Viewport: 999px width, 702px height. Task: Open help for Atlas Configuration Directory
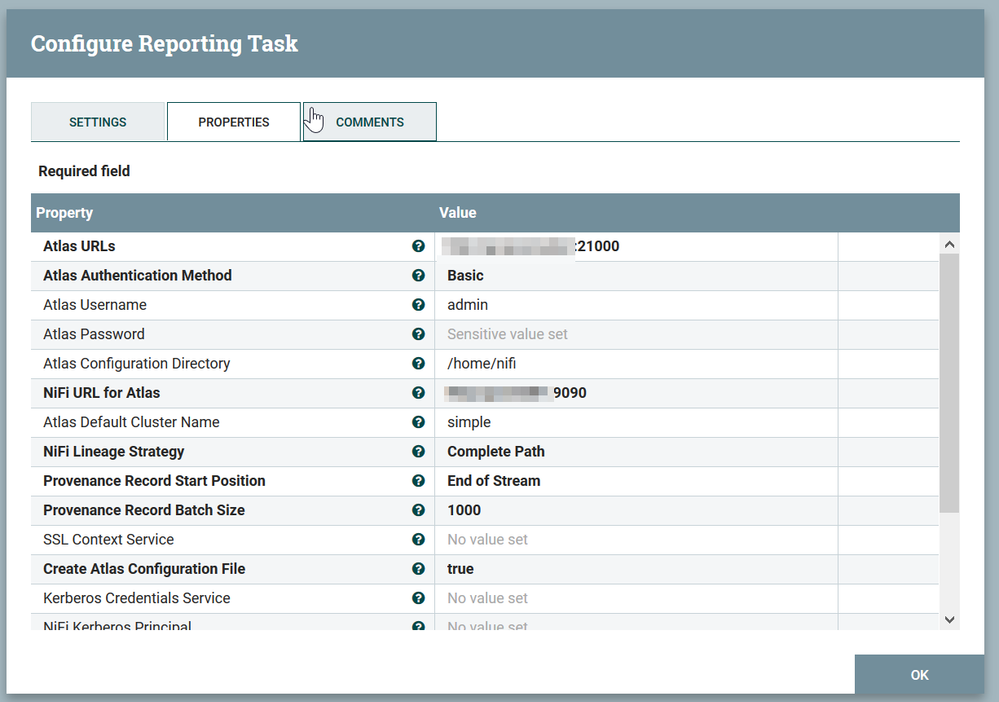[x=418, y=364]
